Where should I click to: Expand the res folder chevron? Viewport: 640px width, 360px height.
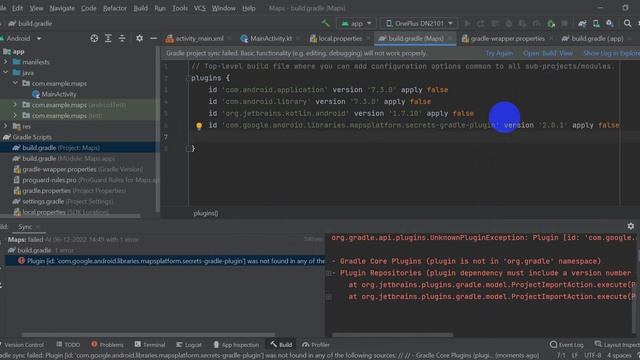click(x=6, y=126)
